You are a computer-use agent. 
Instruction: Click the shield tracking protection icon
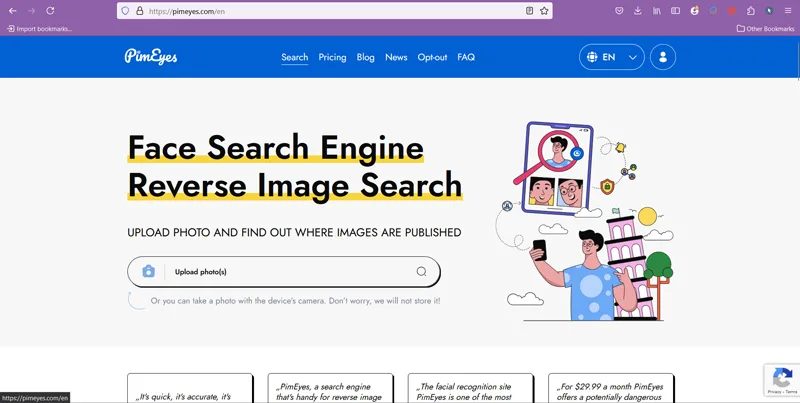click(x=125, y=11)
